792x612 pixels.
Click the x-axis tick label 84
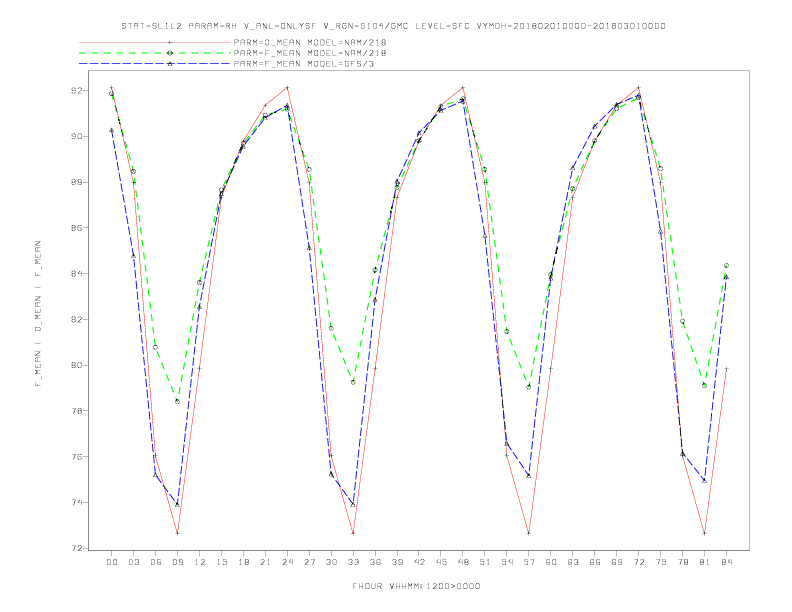click(x=726, y=562)
